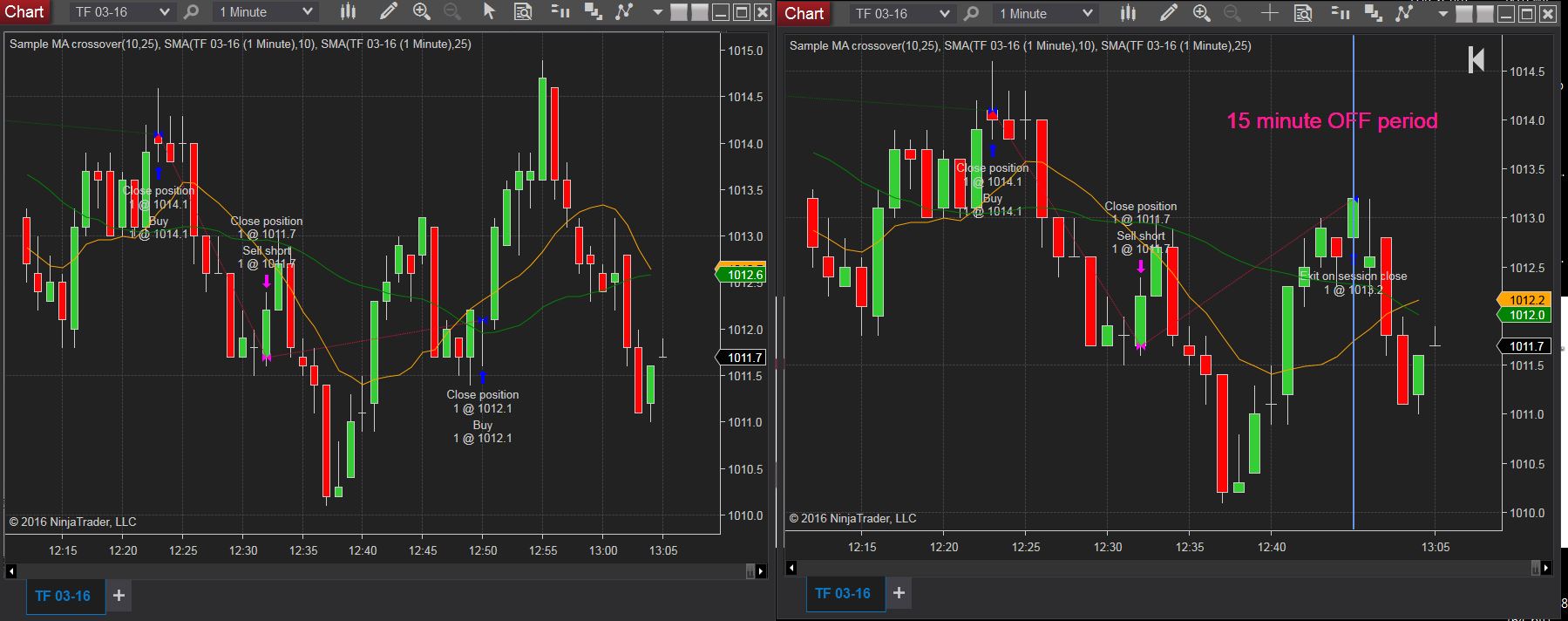1568x621 pixels.
Task: Open 1 Minute interval dropdown, right chart
Action: tap(1044, 13)
